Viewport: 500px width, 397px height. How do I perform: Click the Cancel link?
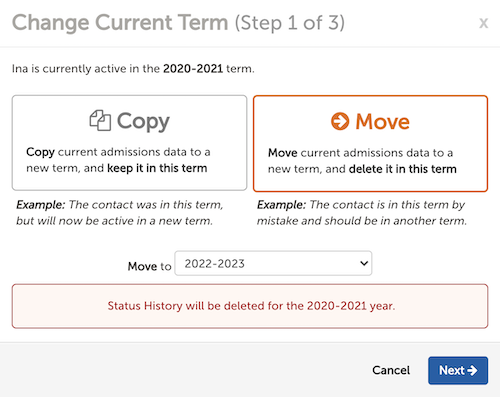point(391,370)
